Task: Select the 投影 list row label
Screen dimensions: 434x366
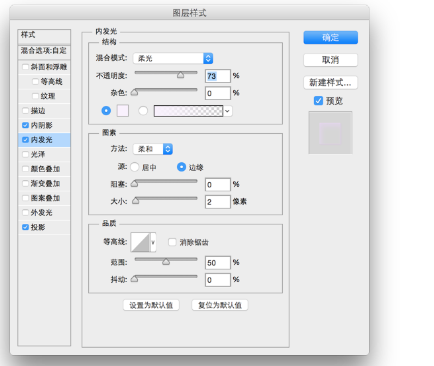Action: [x=38, y=227]
